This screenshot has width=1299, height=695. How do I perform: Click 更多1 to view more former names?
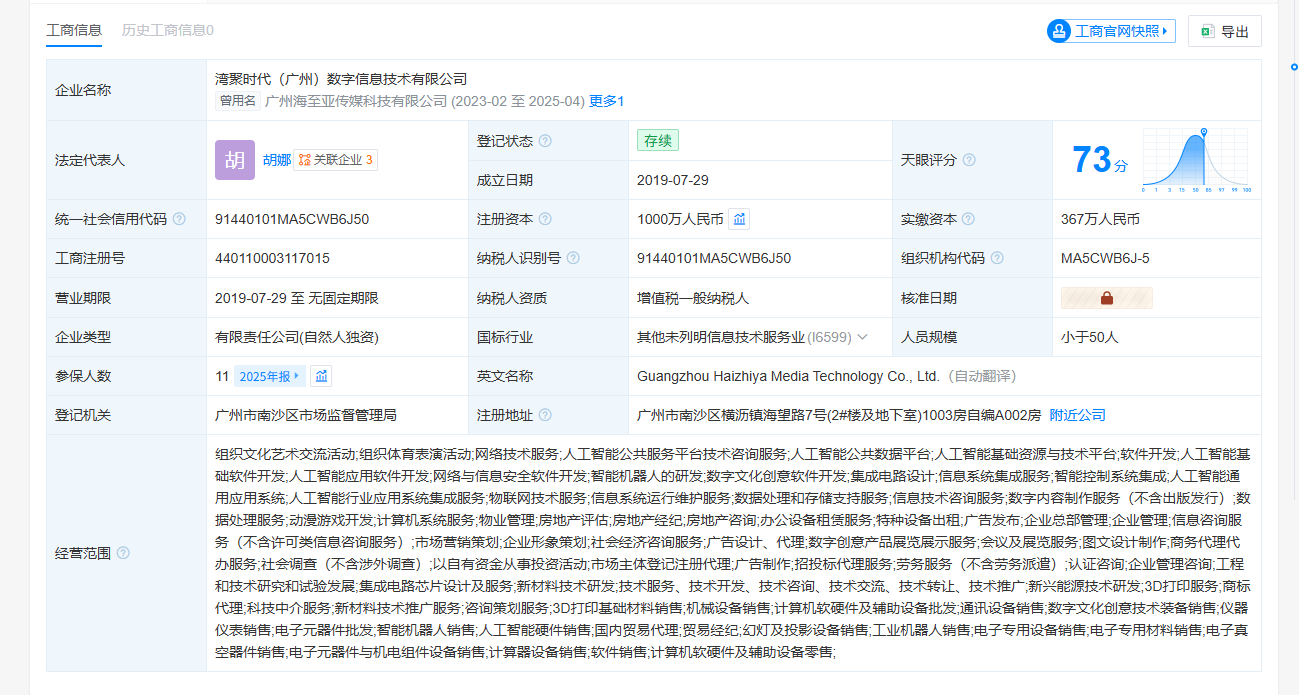pyautogui.click(x=607, y=101)
